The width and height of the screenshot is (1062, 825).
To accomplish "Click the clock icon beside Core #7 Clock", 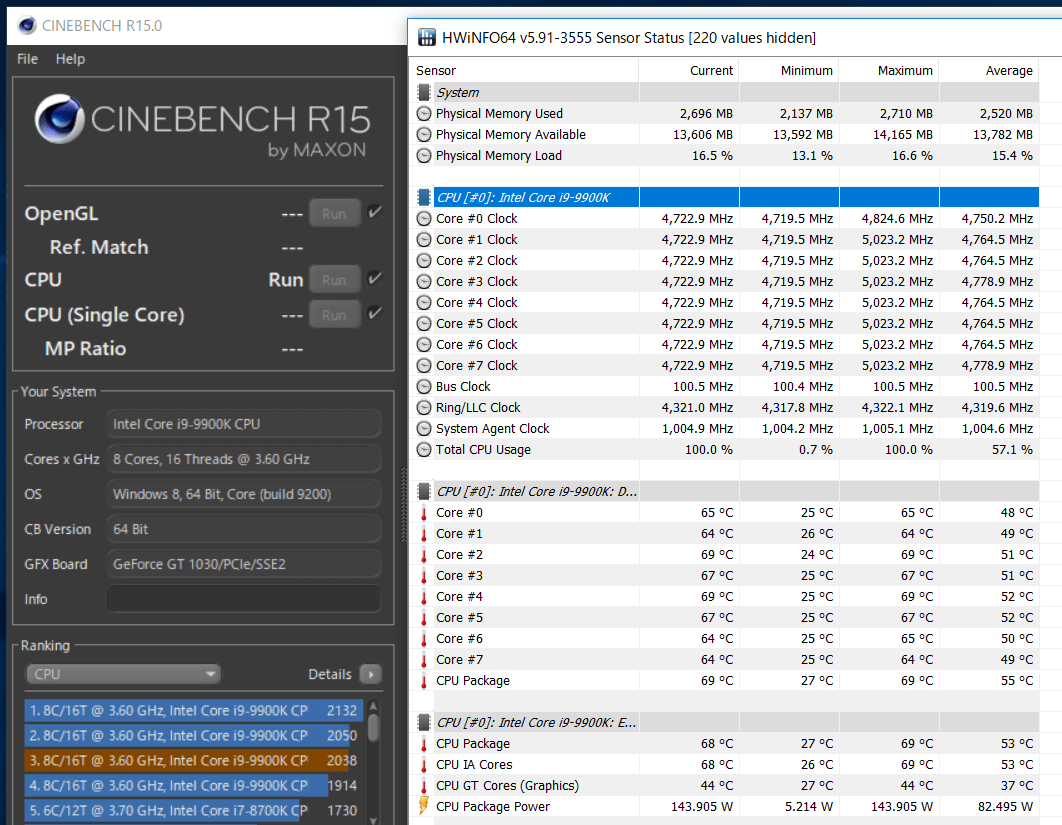I will [x=424, y=366].
